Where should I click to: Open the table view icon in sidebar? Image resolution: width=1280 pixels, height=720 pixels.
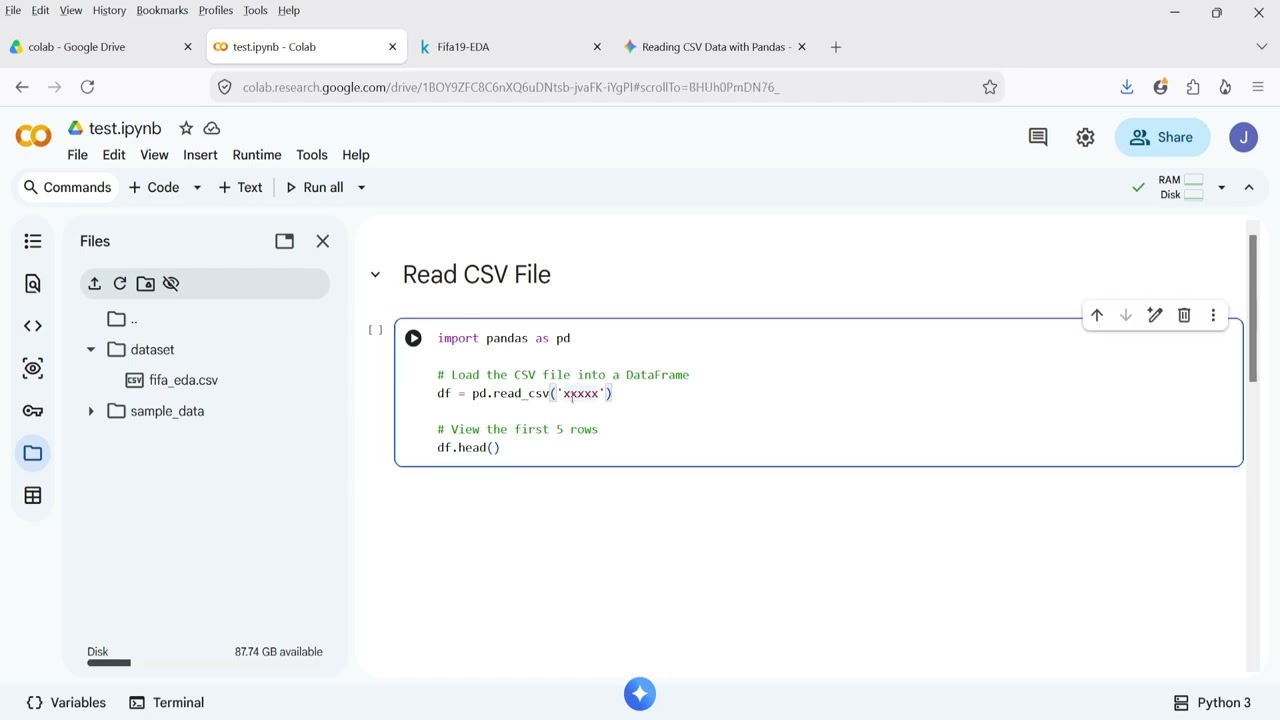pyautogui.click(x=33, y=496)
